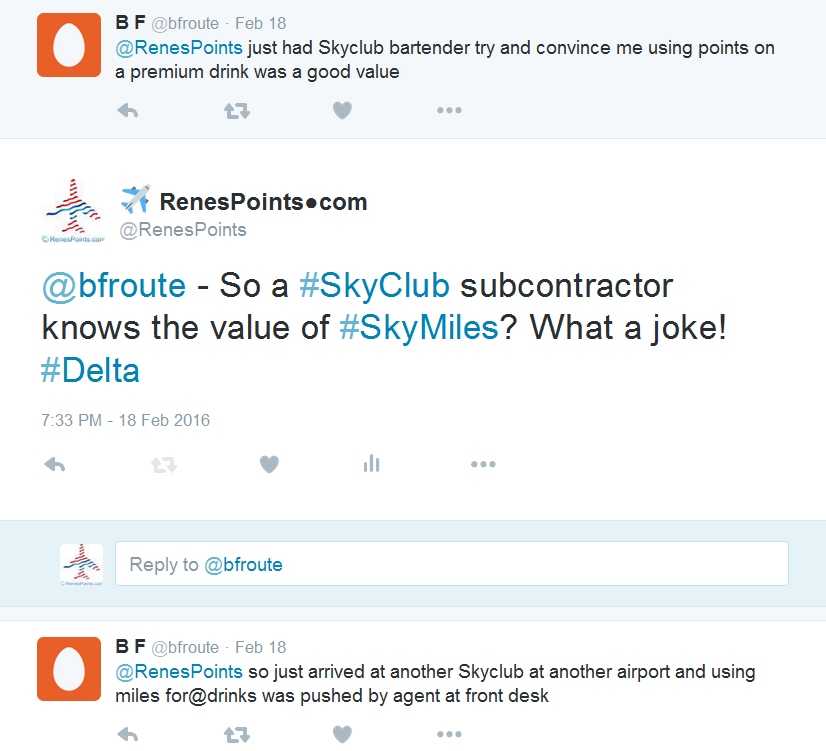826x751 pixels.
Task: Click the #SkyClub hashtag link
Action: pos(373,286)
